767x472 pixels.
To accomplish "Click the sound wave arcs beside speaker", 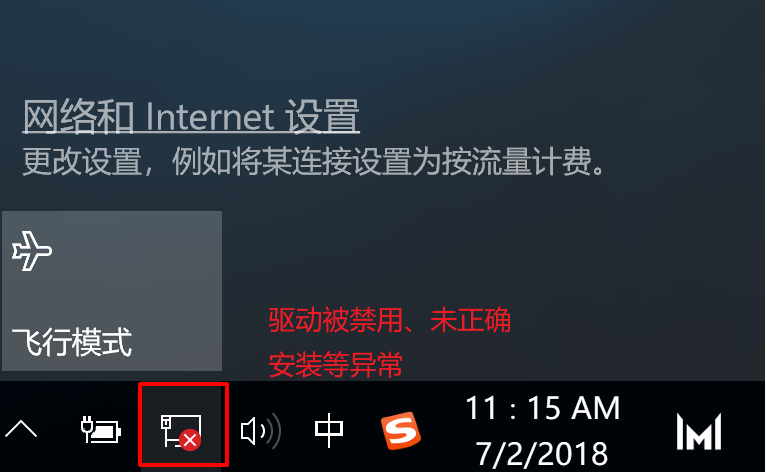I will pyautogui.click(x=272, y=431).
